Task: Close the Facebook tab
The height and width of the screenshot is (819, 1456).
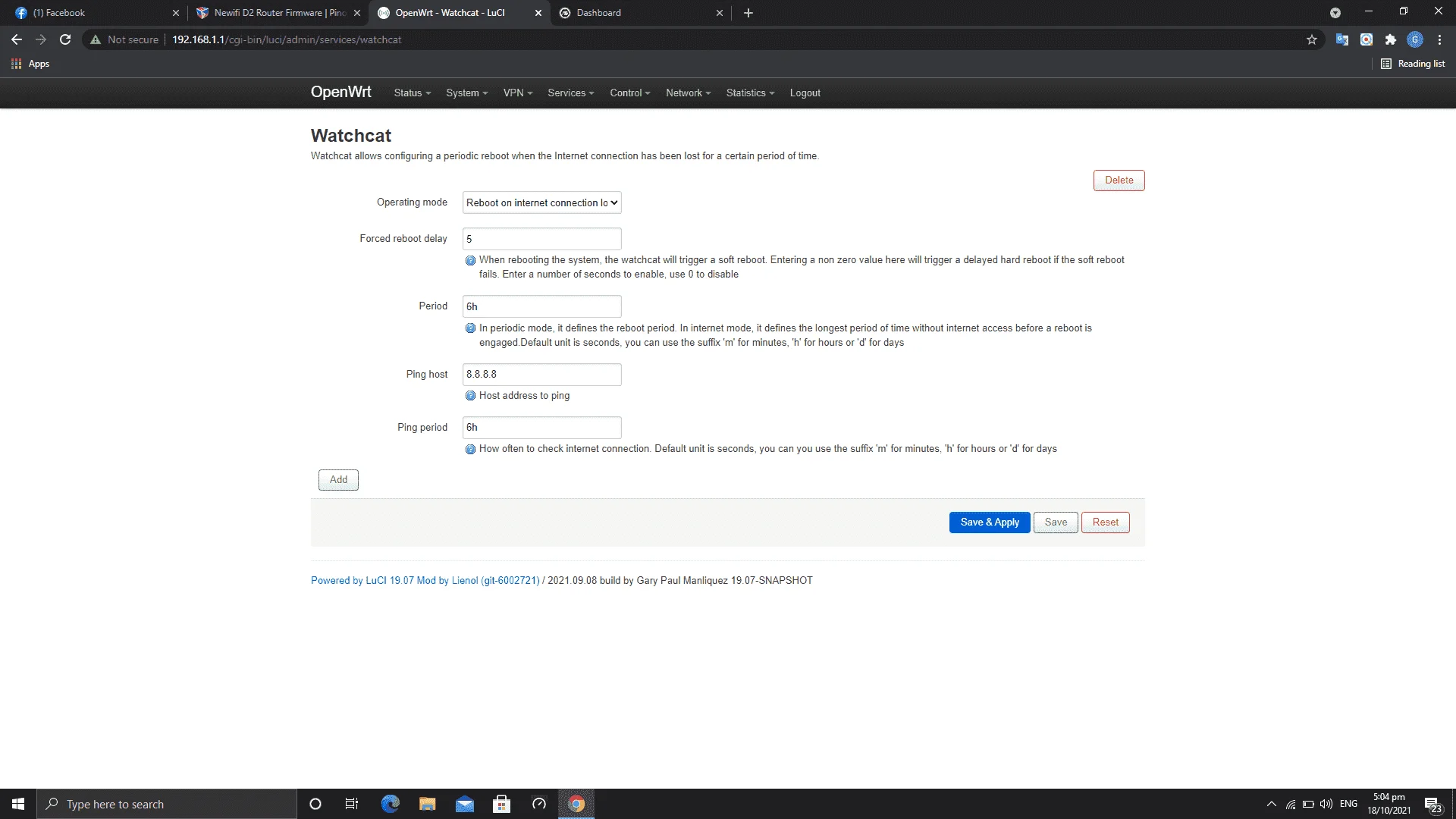Action: pyautogui.click(x=176, y=13)
